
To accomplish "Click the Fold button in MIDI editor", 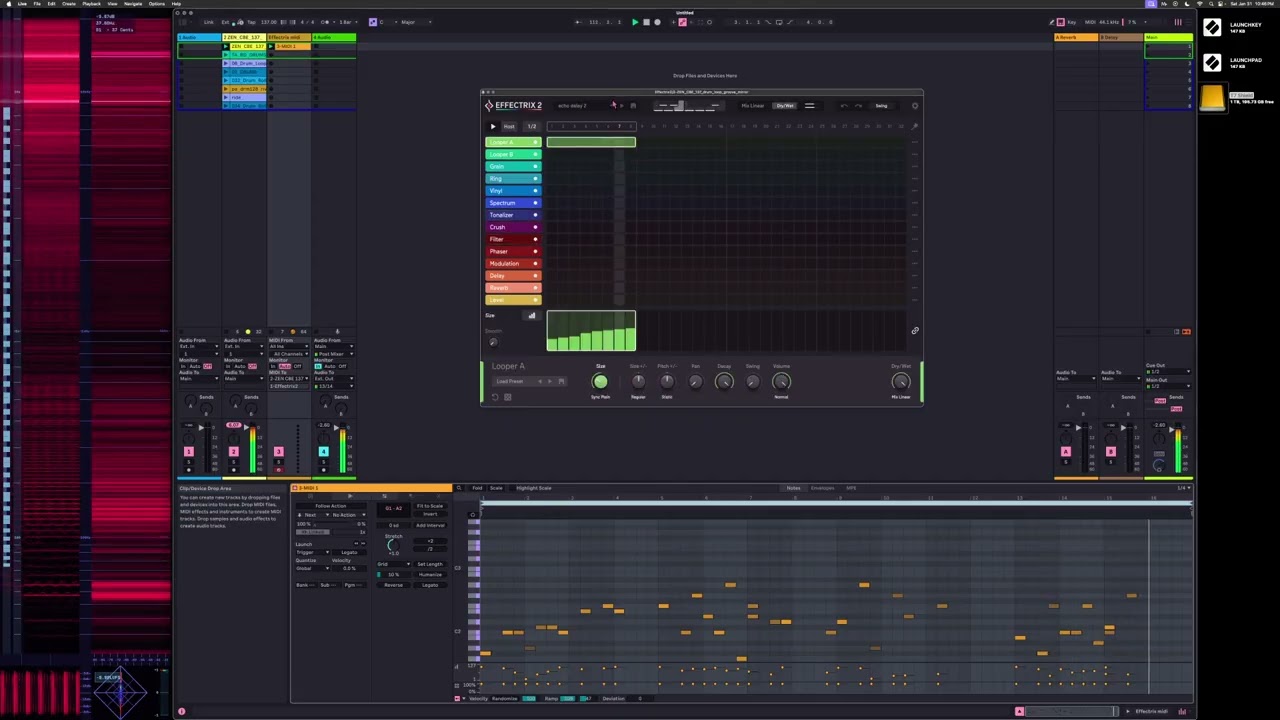I will coord(477,488).
